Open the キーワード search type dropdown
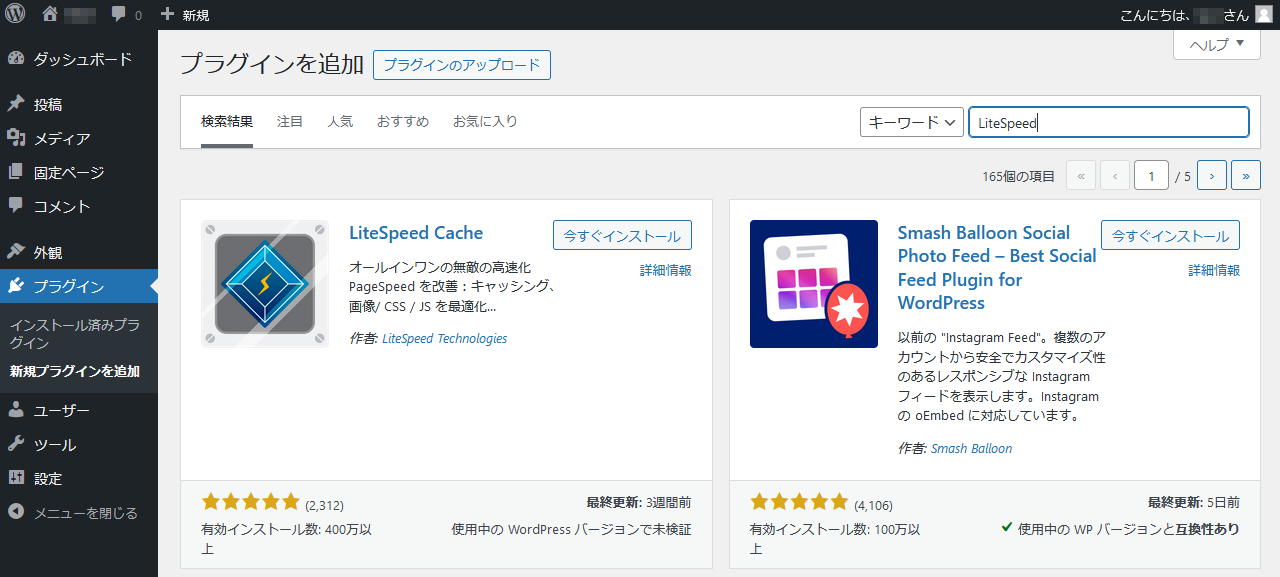Screen dimensions: 1280x577 [x=912, y=122]
